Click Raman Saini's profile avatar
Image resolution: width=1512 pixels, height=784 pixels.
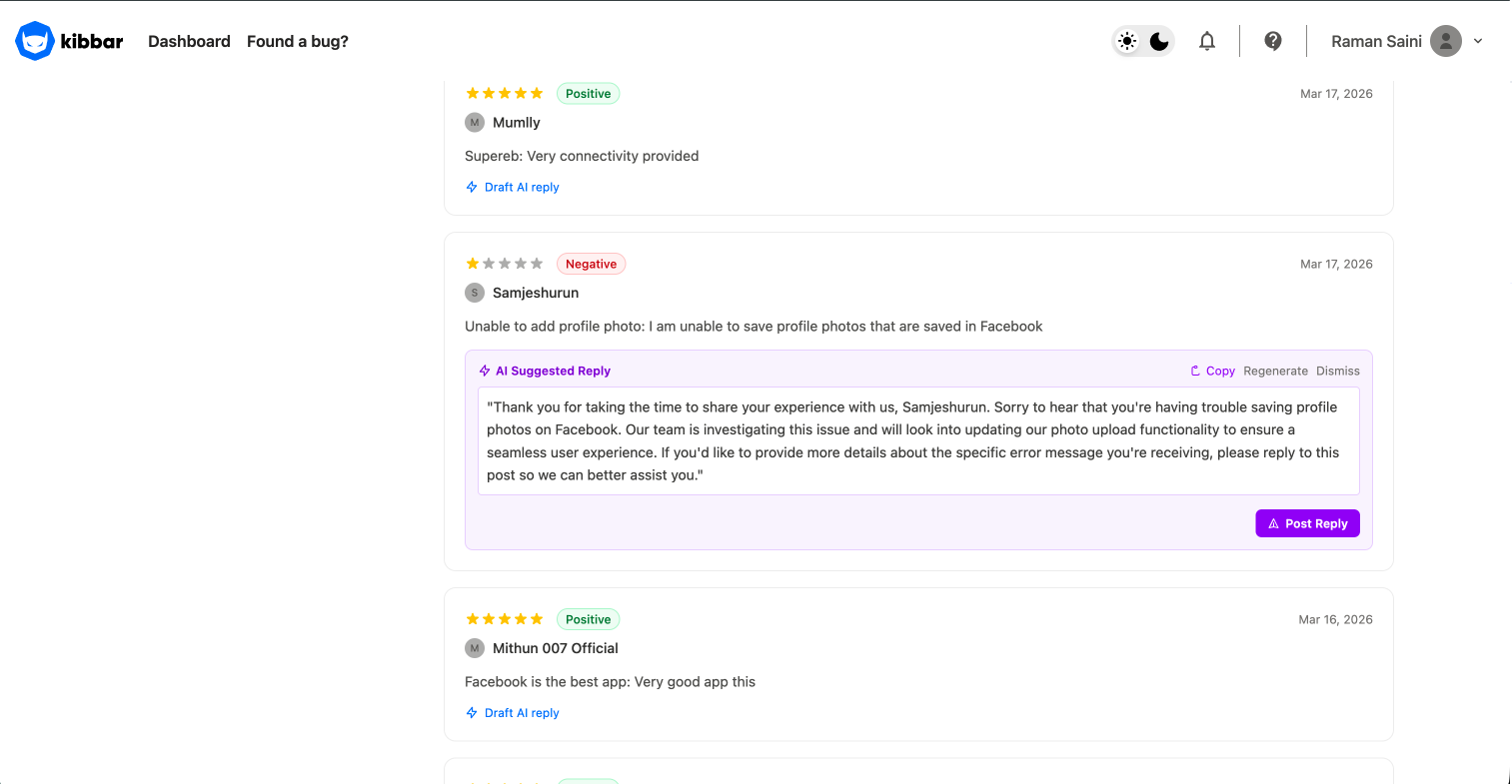(1446, 41)
